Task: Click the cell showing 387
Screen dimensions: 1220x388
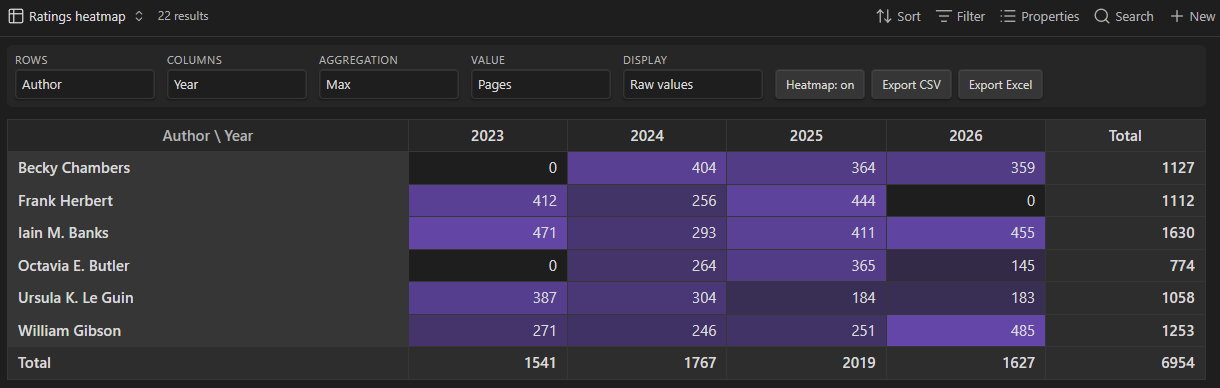Action: [488, 298]
